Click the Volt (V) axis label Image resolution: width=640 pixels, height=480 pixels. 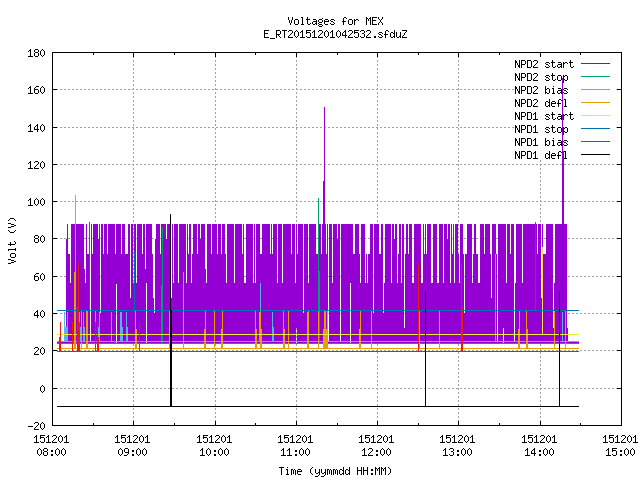click(13, 240)
